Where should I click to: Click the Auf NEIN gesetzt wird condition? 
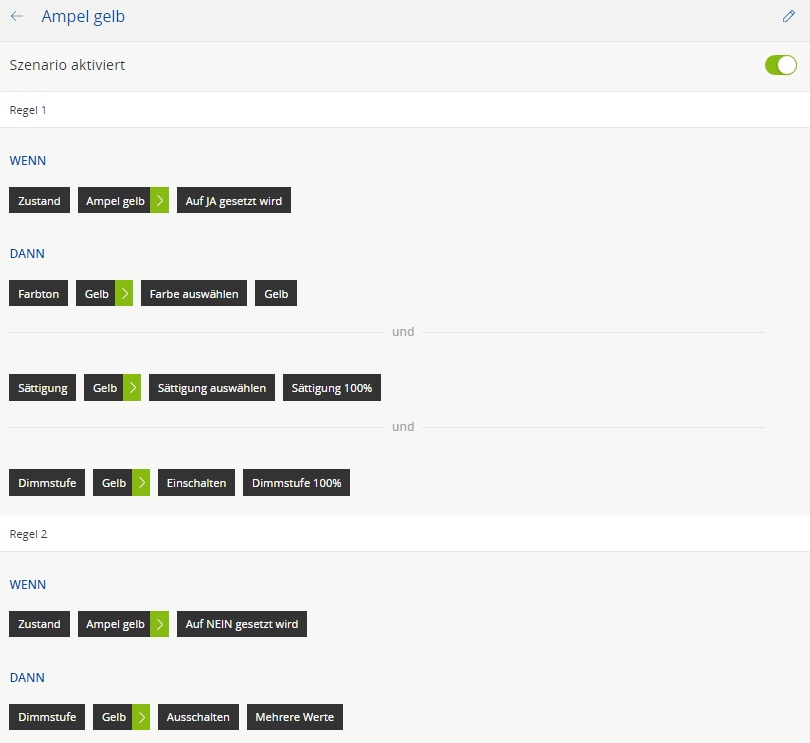click(242, 624)
